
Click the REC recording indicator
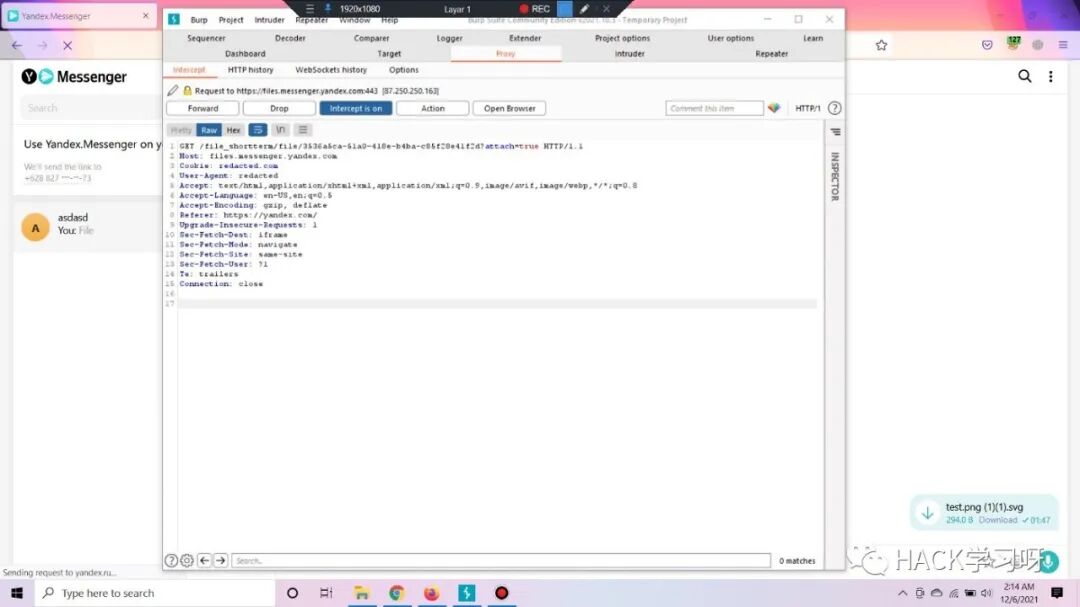coord(534,9)
